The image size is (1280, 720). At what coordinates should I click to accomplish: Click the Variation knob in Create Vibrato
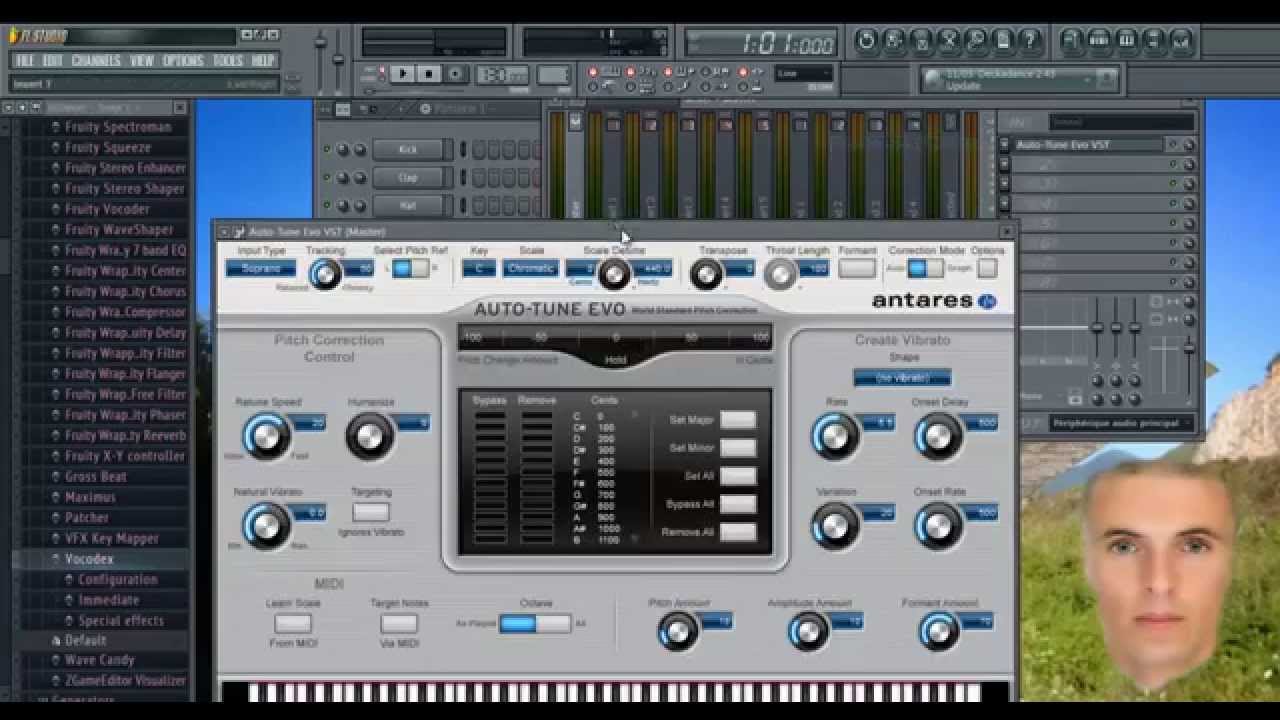click(835, 525)
